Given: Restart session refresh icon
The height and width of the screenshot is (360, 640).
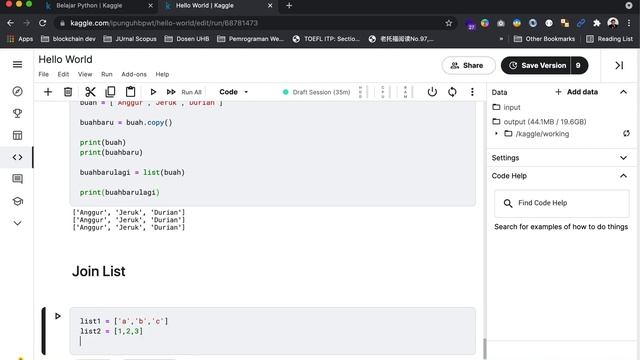Looking at the screenshot, I should point(452,92).
